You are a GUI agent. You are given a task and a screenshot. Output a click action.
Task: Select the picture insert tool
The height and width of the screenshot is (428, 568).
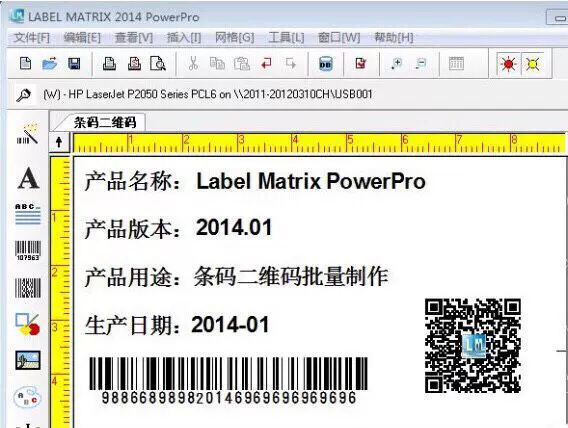click(28, 360)
